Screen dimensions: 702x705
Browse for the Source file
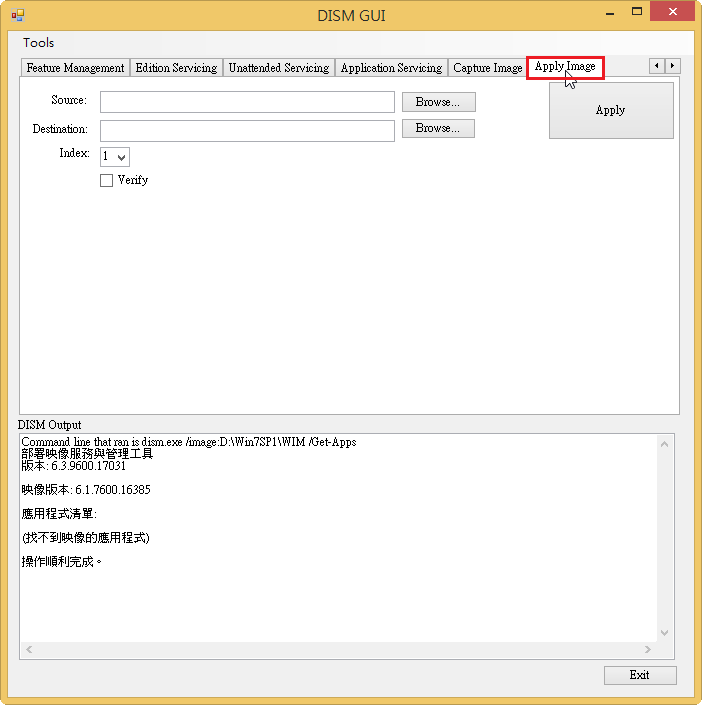click(x=438, y=102)
